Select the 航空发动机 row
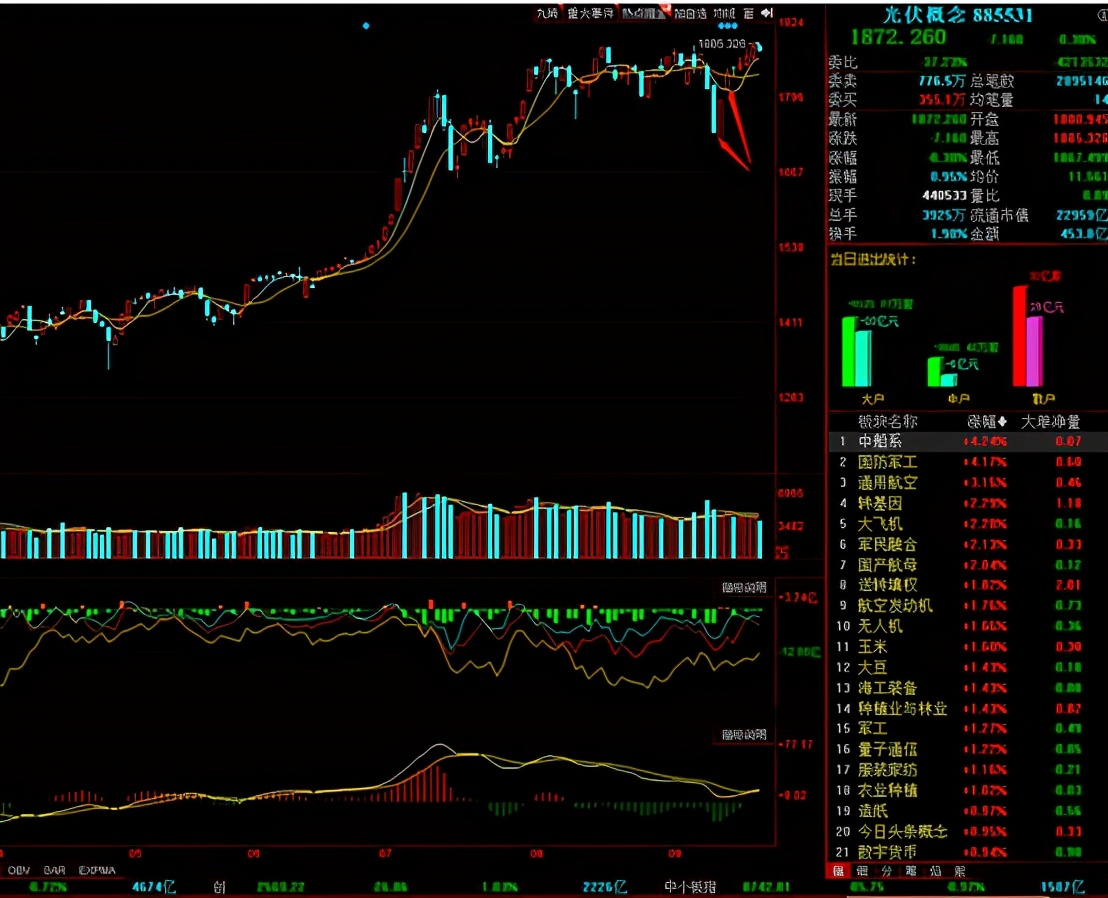Screen dimensions: 1108x898 click(968, 605)
